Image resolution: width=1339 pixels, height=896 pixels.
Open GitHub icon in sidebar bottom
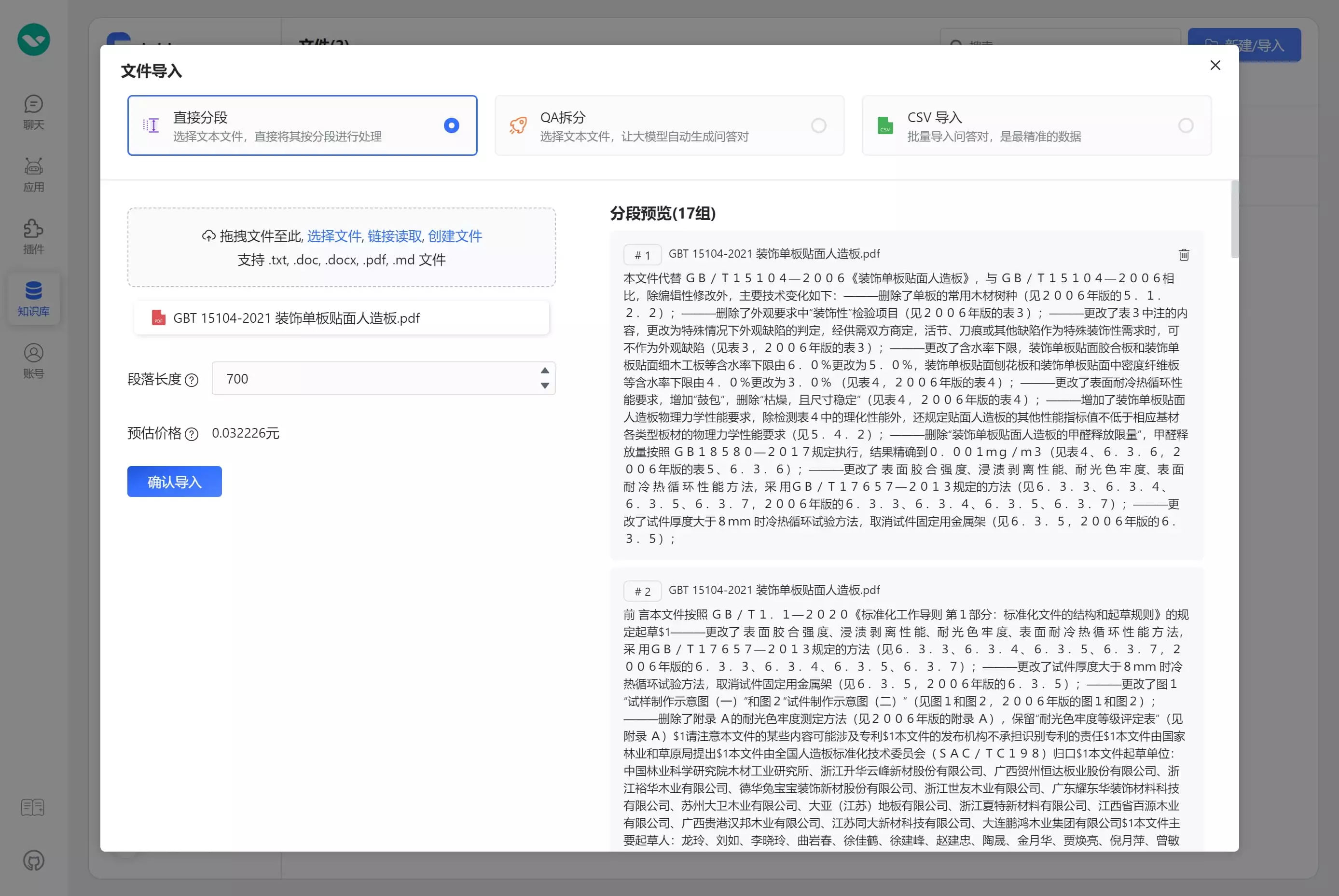33,860
